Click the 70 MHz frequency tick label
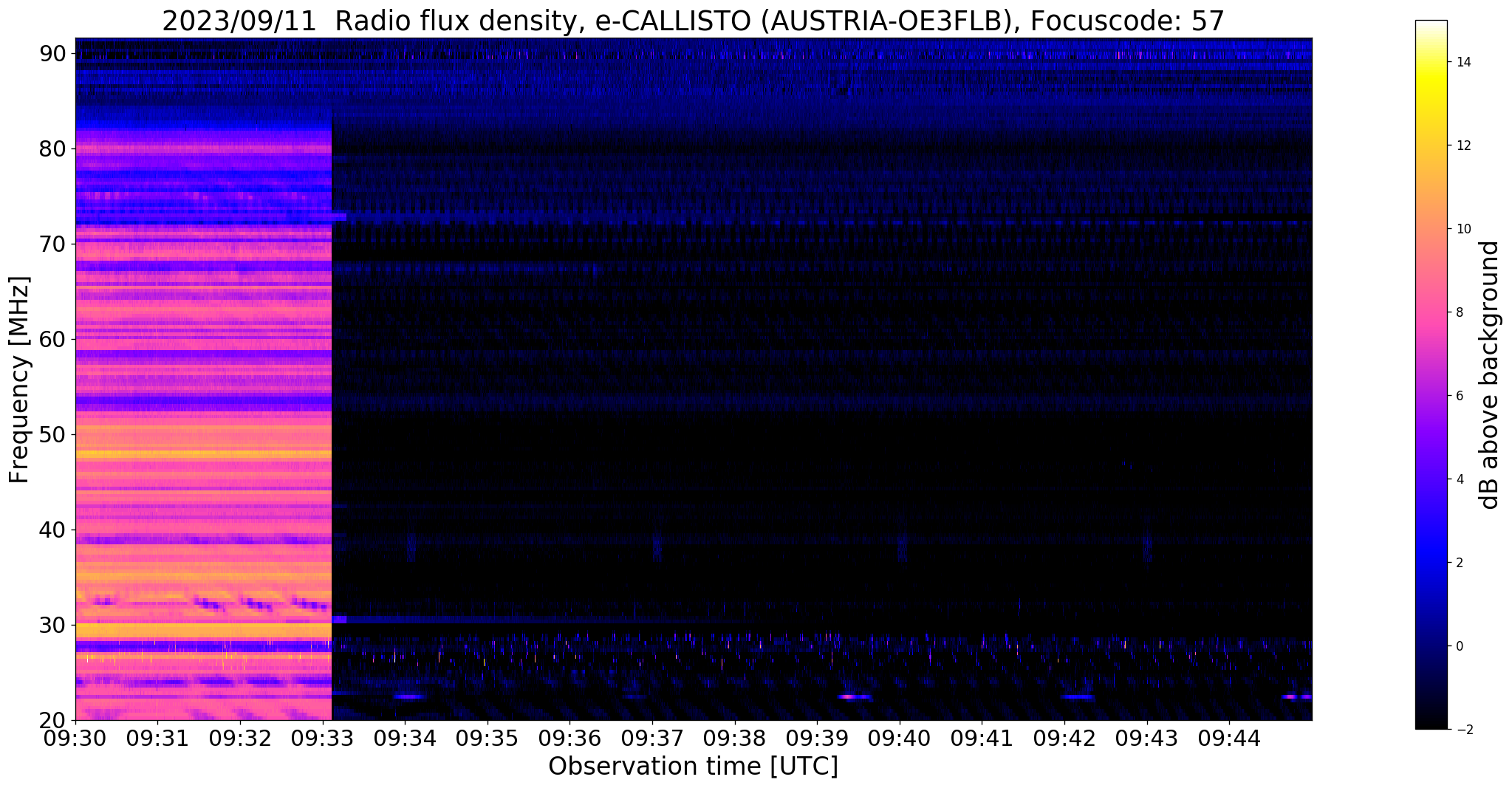This screenshot has height=788, width=1512. click(53, 244)
